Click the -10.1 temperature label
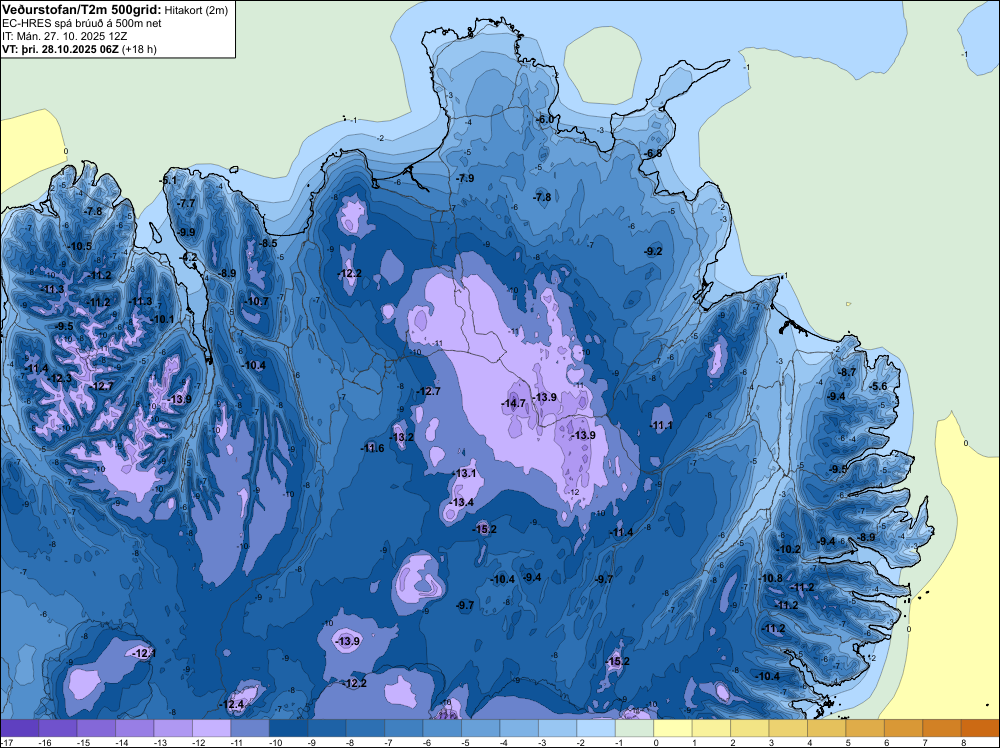The height and width of the screenshot is (748, 1000). pyautogui.click(x=162, y=319)
